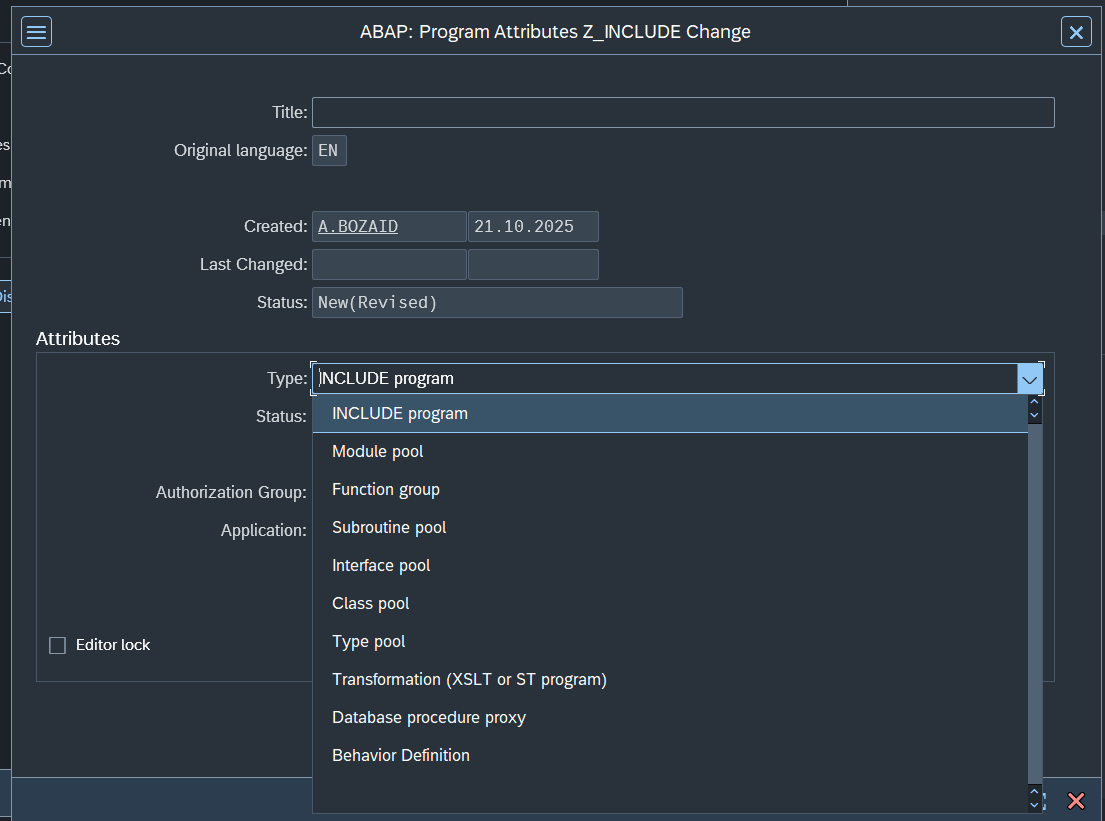Open the A.BOZAID creator link
Viewport: 1105px width, 821px height.
[x=358, y=227]
